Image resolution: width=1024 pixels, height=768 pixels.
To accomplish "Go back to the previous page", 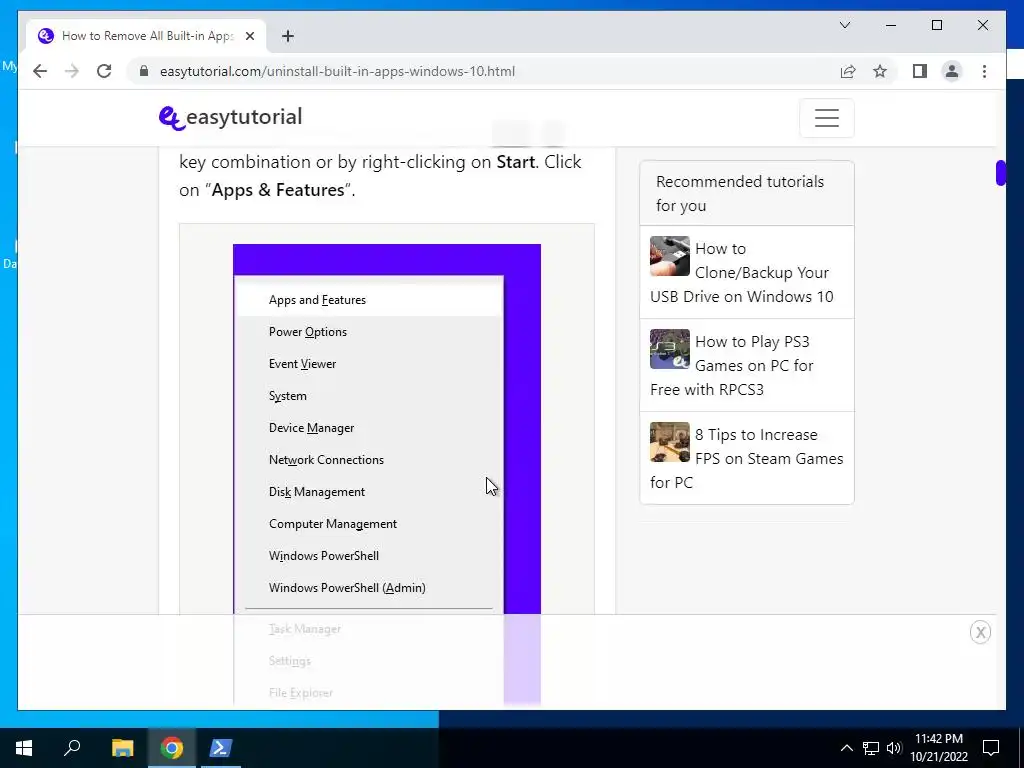I will point(40,71).
